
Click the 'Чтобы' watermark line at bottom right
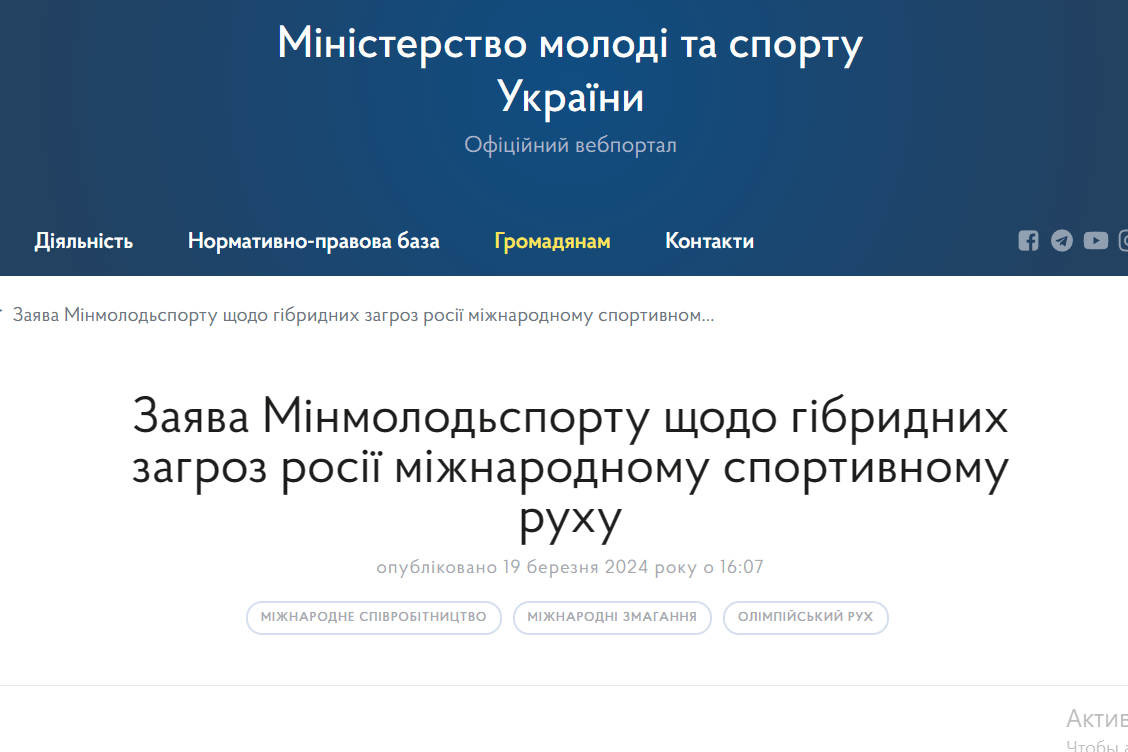(1096, 745)
